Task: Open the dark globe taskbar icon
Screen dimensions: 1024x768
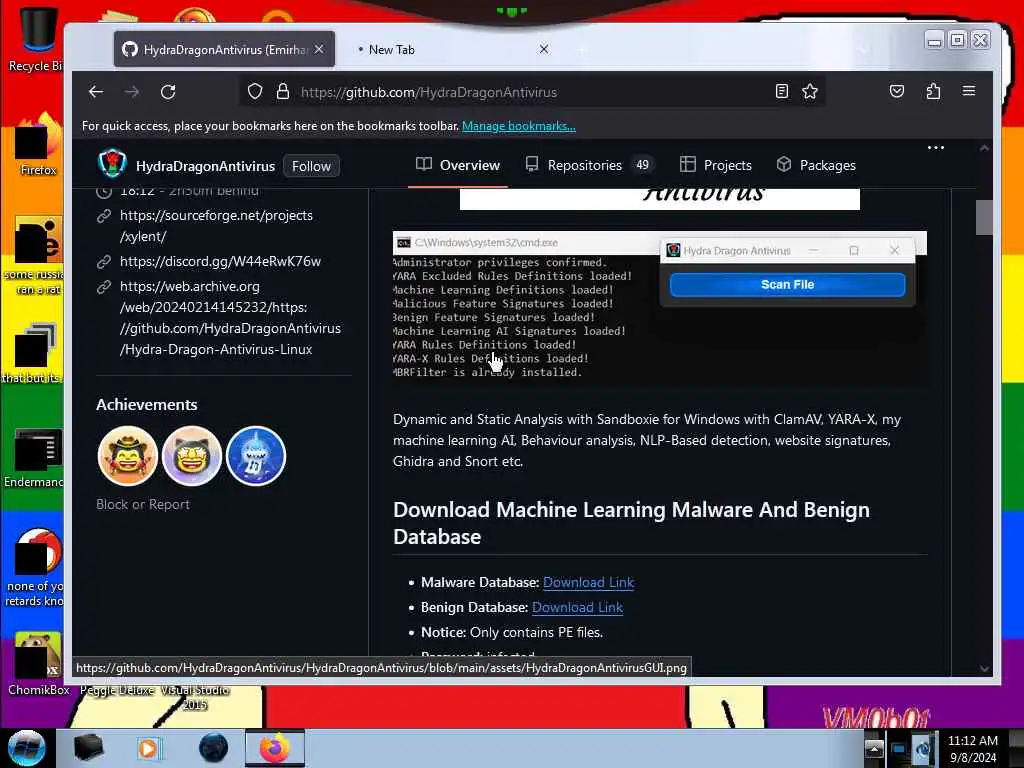Action: [213, 748]
